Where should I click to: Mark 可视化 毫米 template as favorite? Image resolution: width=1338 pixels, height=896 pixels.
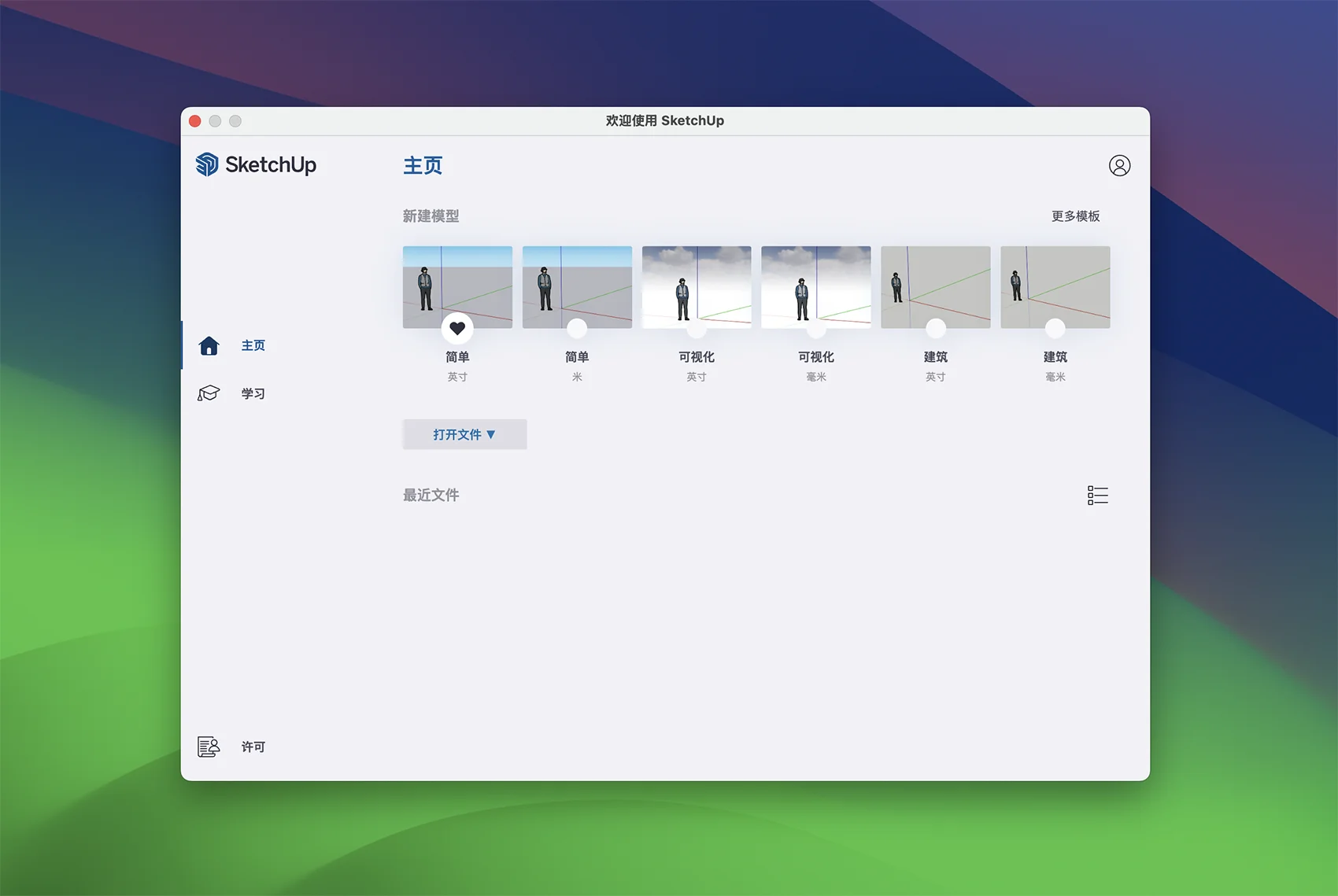tap(816, 328)
